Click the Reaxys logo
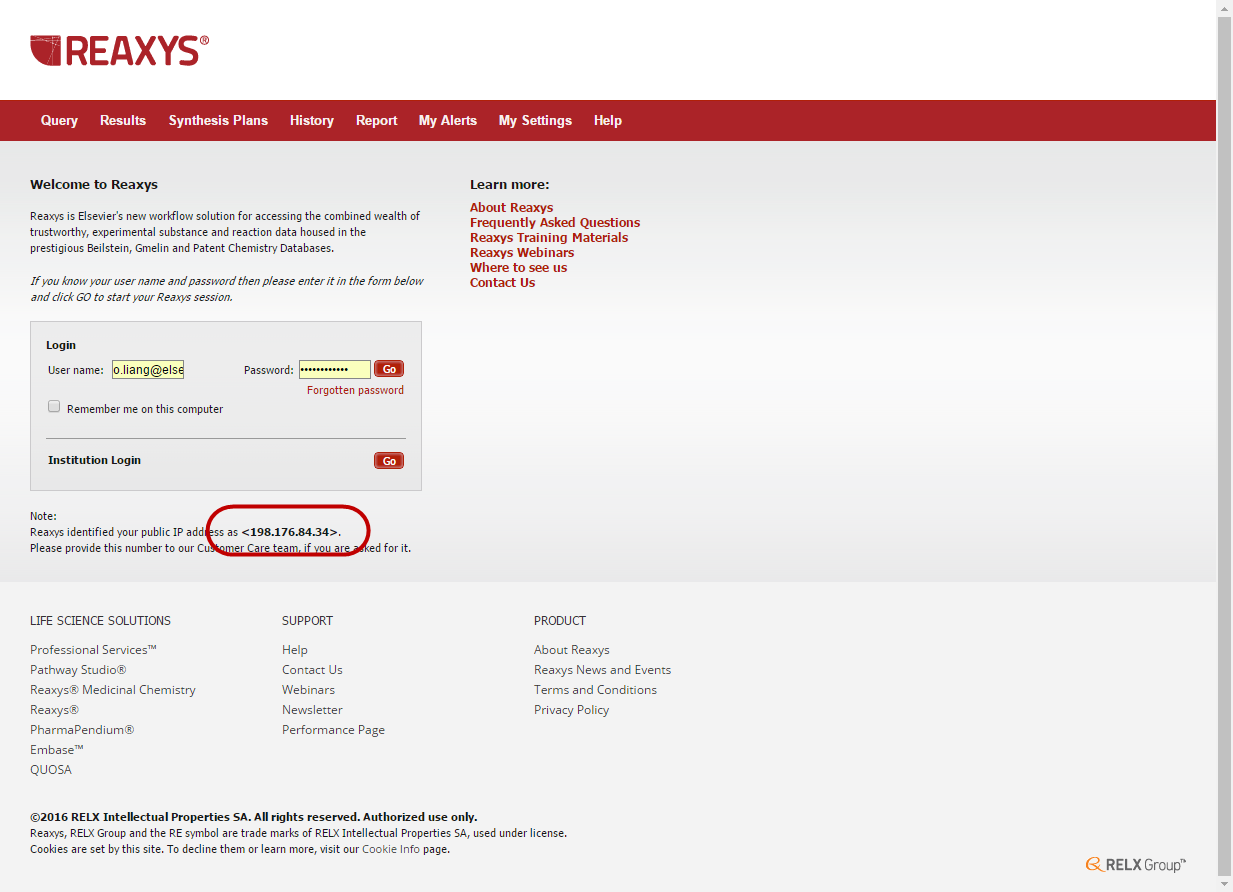Viewport: 1233px width, 892px height. tap(120, 50)
